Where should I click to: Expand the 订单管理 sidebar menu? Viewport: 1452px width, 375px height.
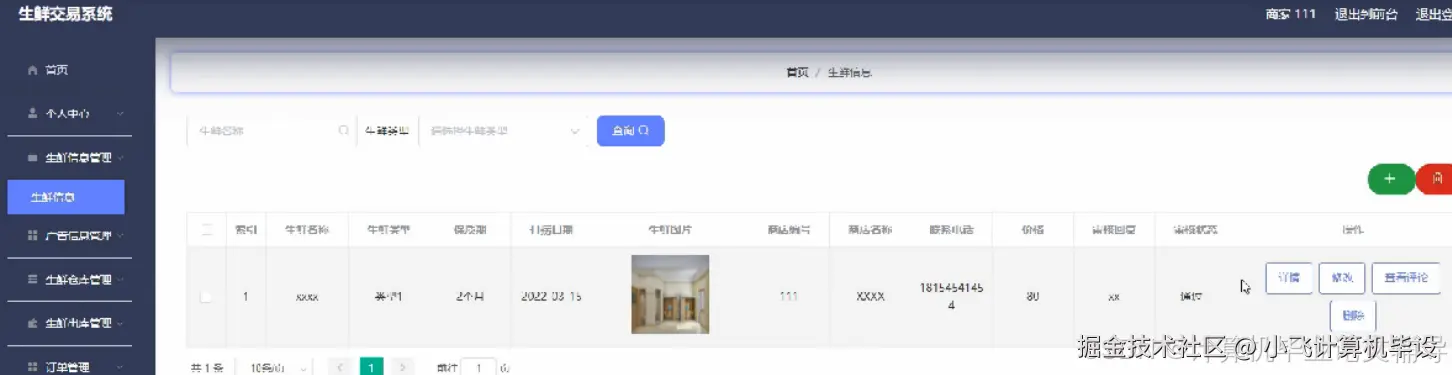coord(120,367)
